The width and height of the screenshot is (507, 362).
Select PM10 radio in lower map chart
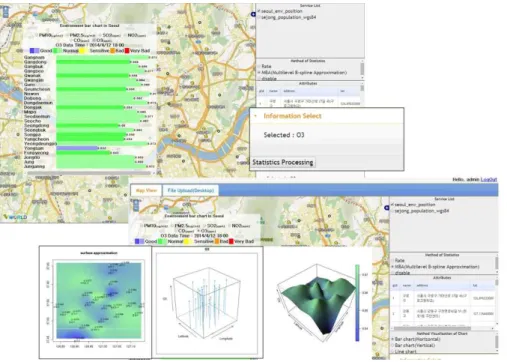point(142,226)
